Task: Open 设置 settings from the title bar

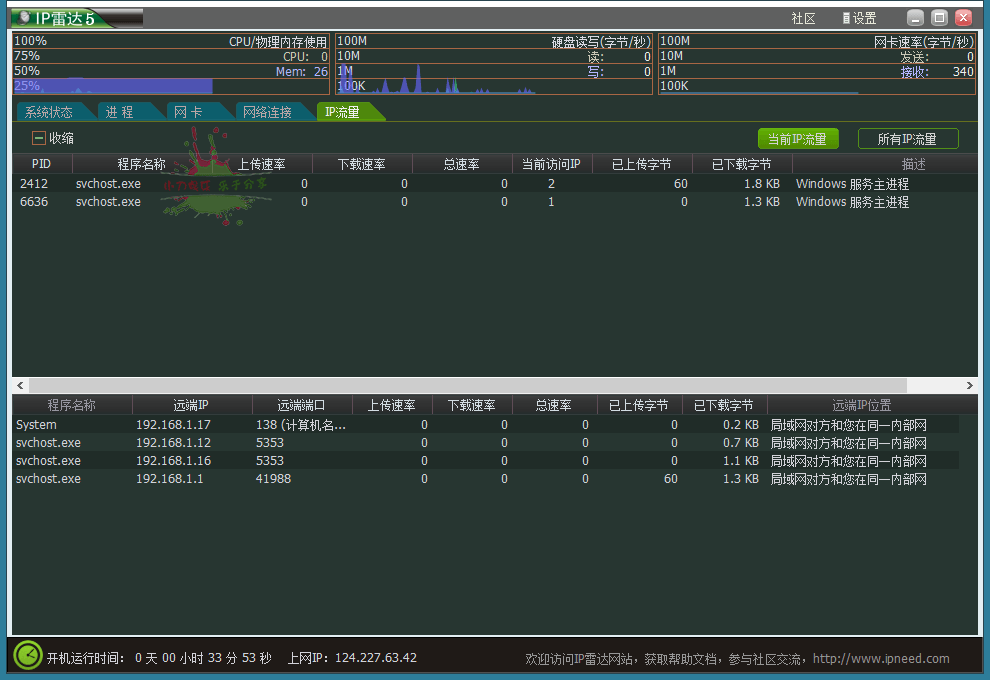Action: click(x=859, y=18)
